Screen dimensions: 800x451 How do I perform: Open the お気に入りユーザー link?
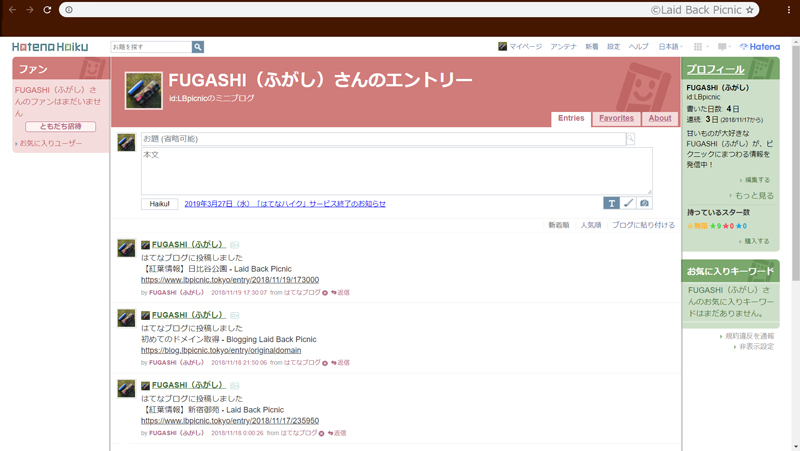coord(51,143)
